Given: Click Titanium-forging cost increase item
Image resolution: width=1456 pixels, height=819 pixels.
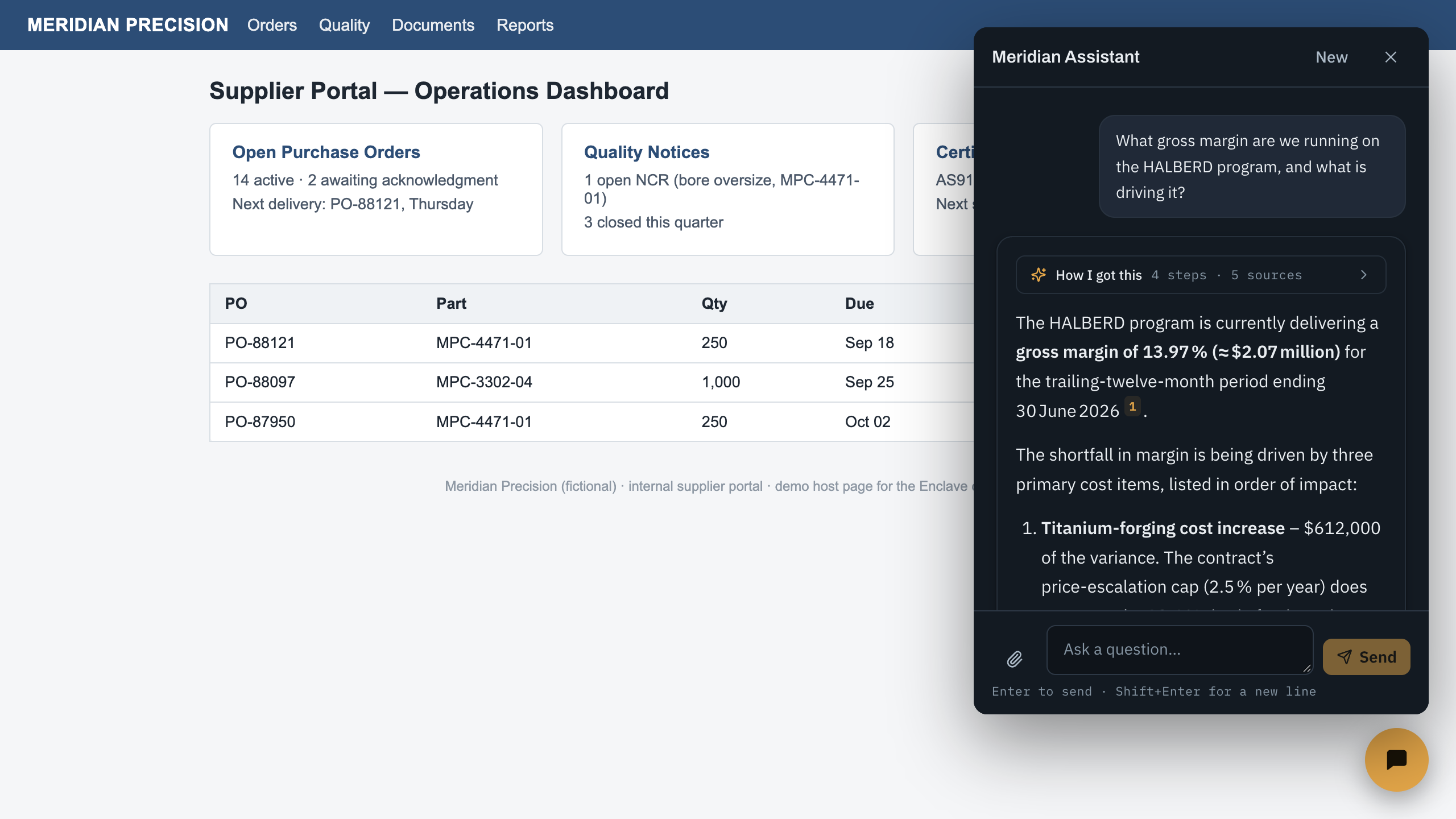Looking at the screenshot, I should click(1163, 528).
